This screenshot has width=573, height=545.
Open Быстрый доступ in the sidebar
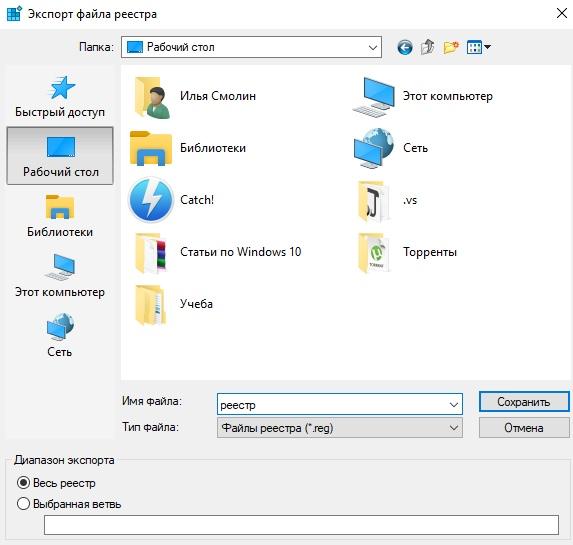tap(60, 96)
